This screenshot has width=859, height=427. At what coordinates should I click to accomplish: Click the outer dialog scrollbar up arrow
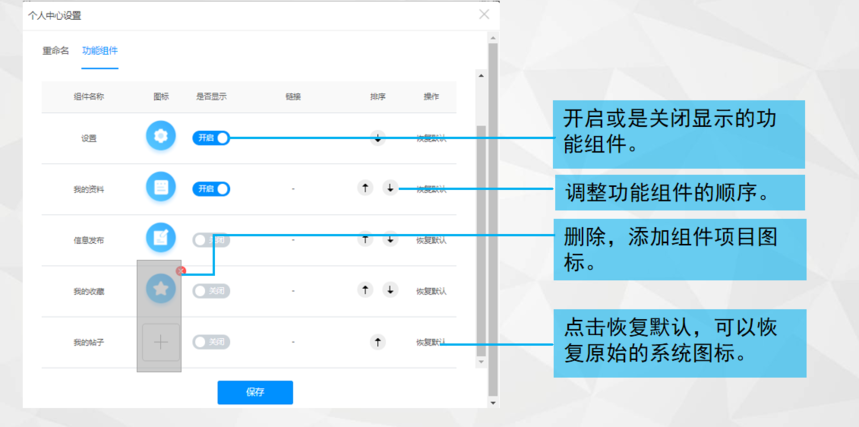[493, 38]
